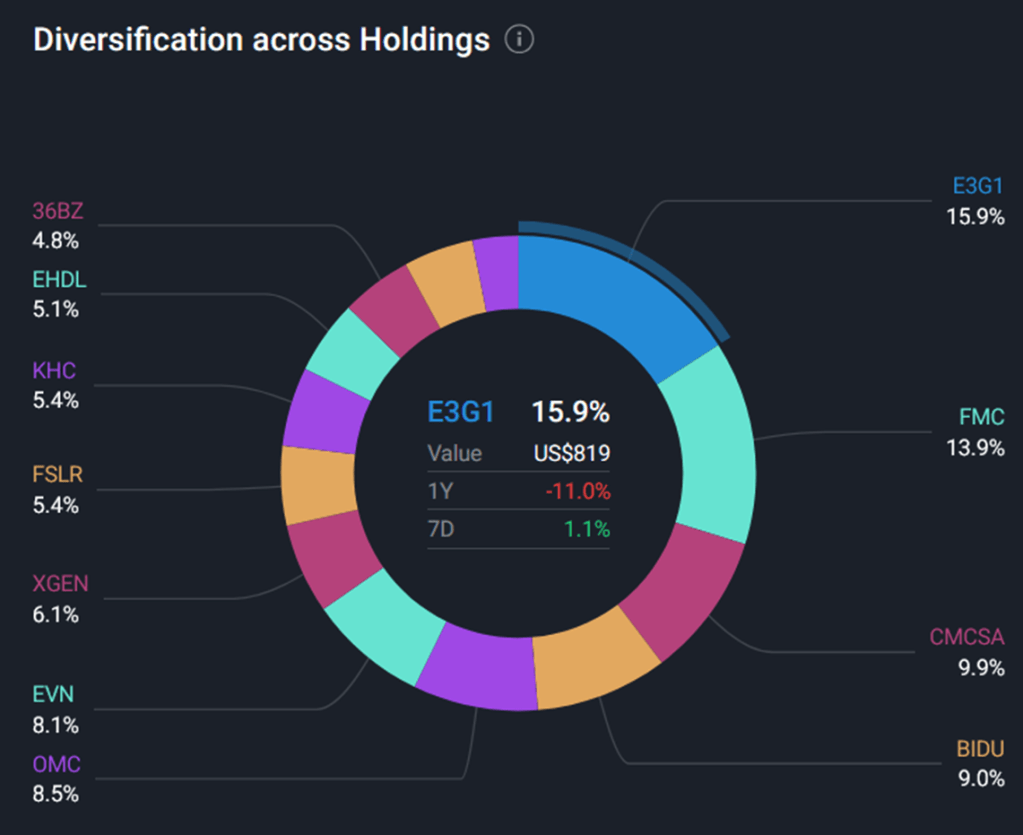Viewport: 1023px width, 835px height.
Task: Select the XGEN ticker label
Action: pos(59,584)
